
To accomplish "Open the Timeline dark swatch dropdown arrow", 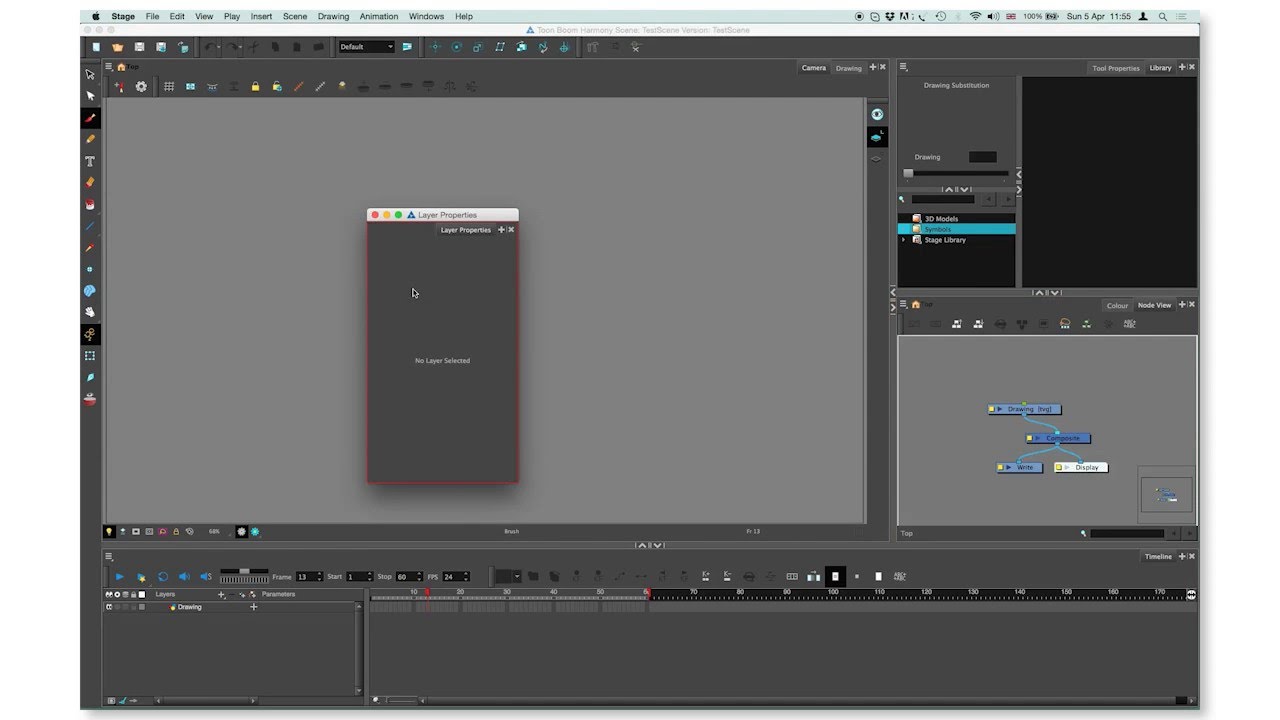I will [x=516, y=577].
